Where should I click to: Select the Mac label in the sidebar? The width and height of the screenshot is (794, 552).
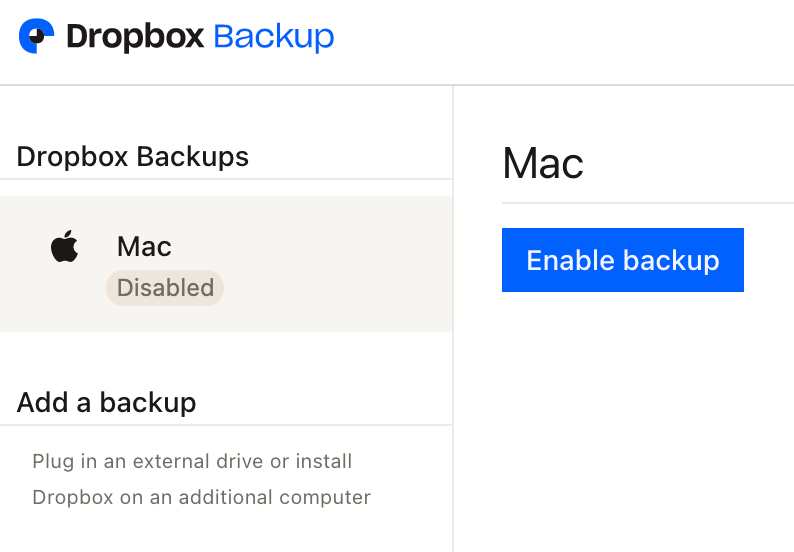pos(144,246)
